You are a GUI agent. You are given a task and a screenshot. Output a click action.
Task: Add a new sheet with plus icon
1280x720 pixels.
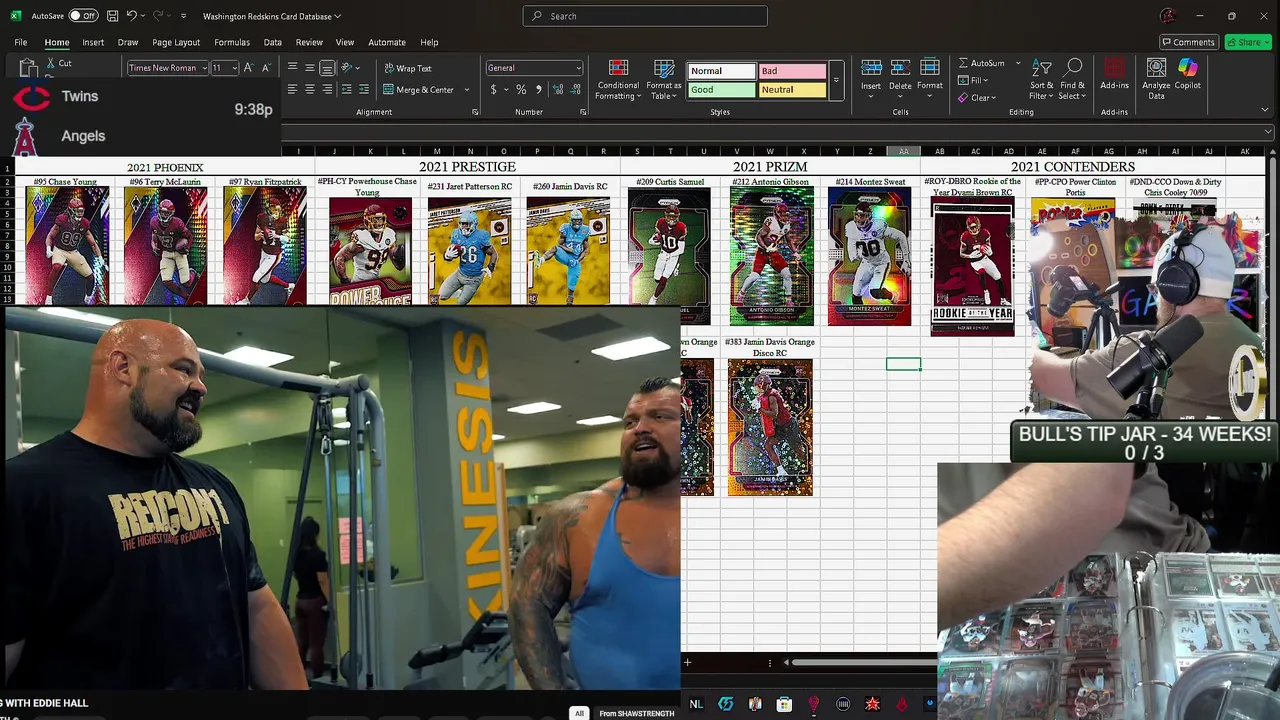click(x=687, y=662)
